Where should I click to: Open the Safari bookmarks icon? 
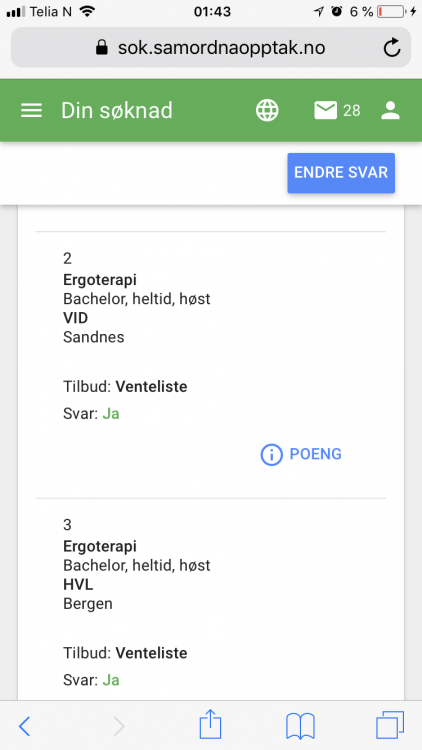click(300, 726)
